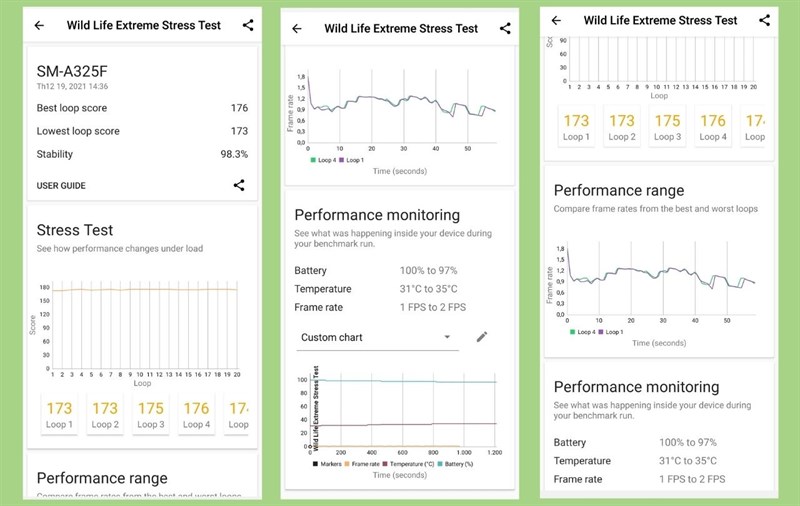Tap Markers legend entry in custom chart
This screenshot has height=506, width=800.
point(327,464)
